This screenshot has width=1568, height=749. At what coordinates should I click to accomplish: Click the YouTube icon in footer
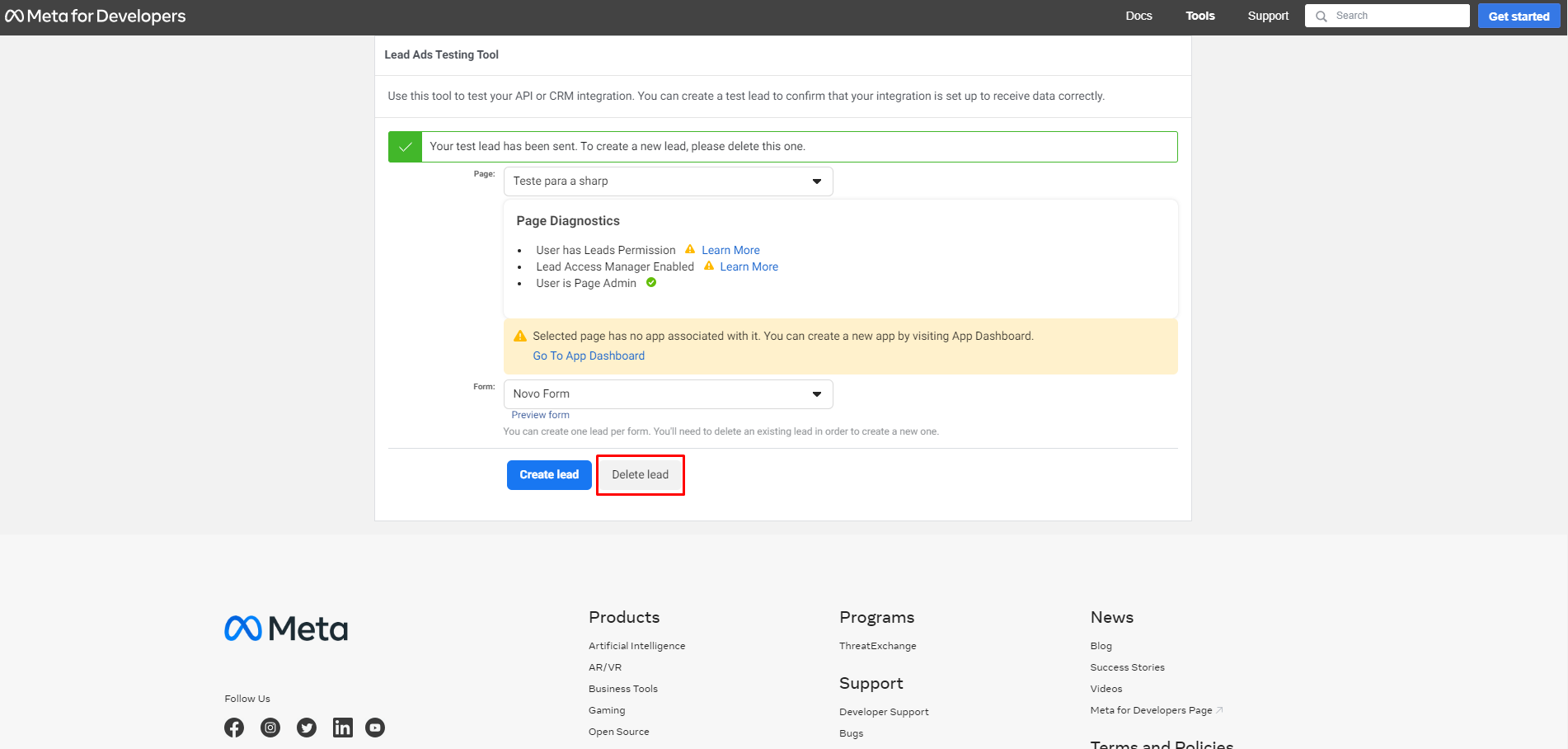pos(375,728)
